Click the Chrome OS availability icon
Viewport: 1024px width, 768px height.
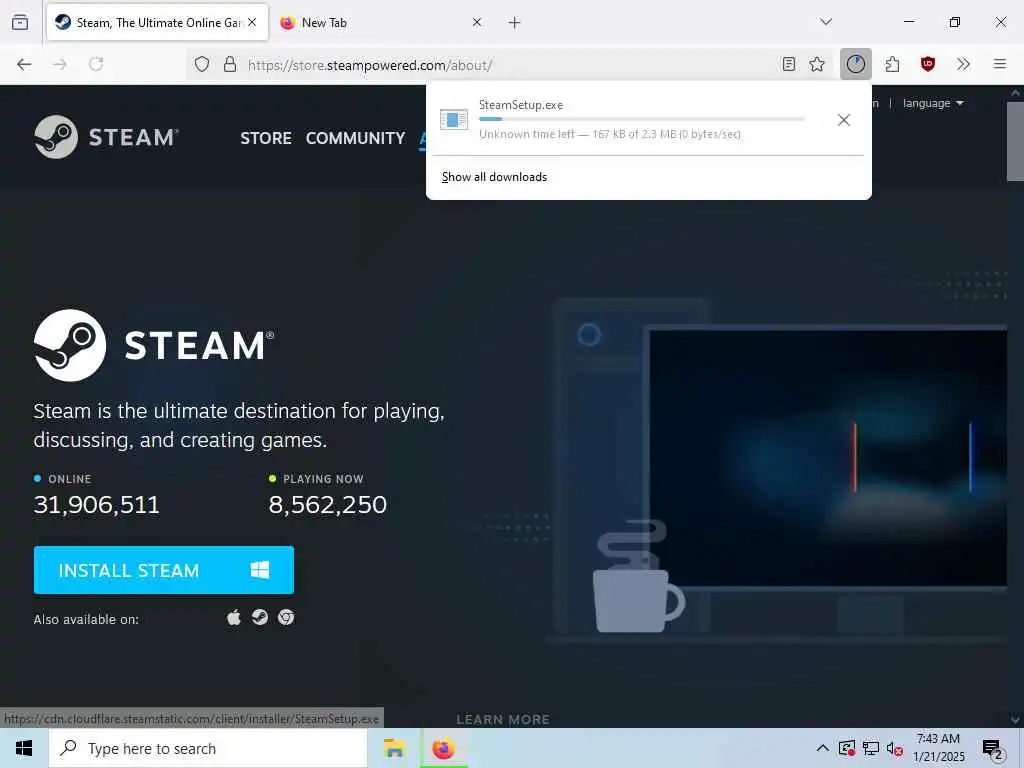click(286, 617)
